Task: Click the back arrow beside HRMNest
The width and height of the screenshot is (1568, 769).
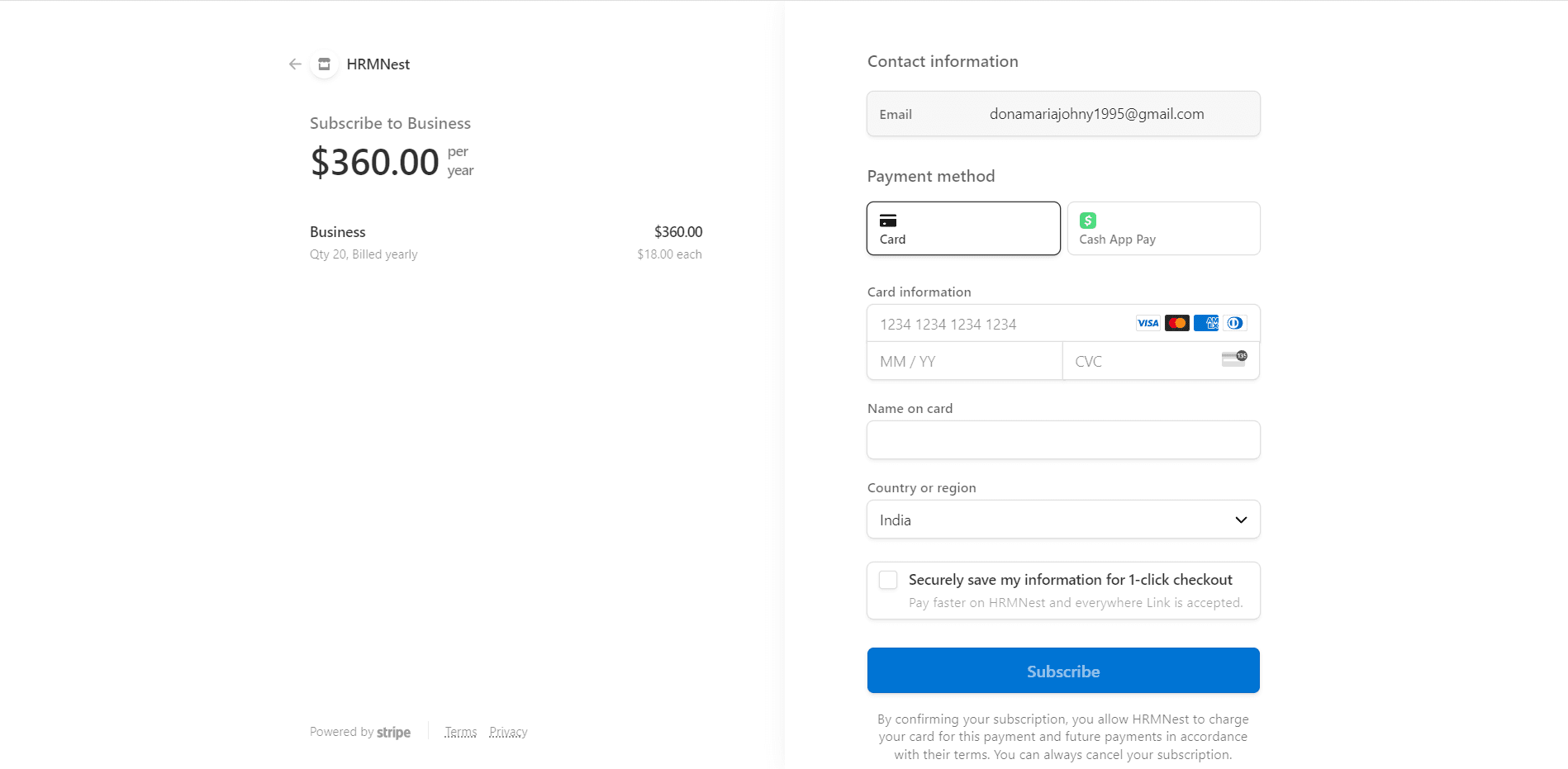Action: click(x=295, y=64)
